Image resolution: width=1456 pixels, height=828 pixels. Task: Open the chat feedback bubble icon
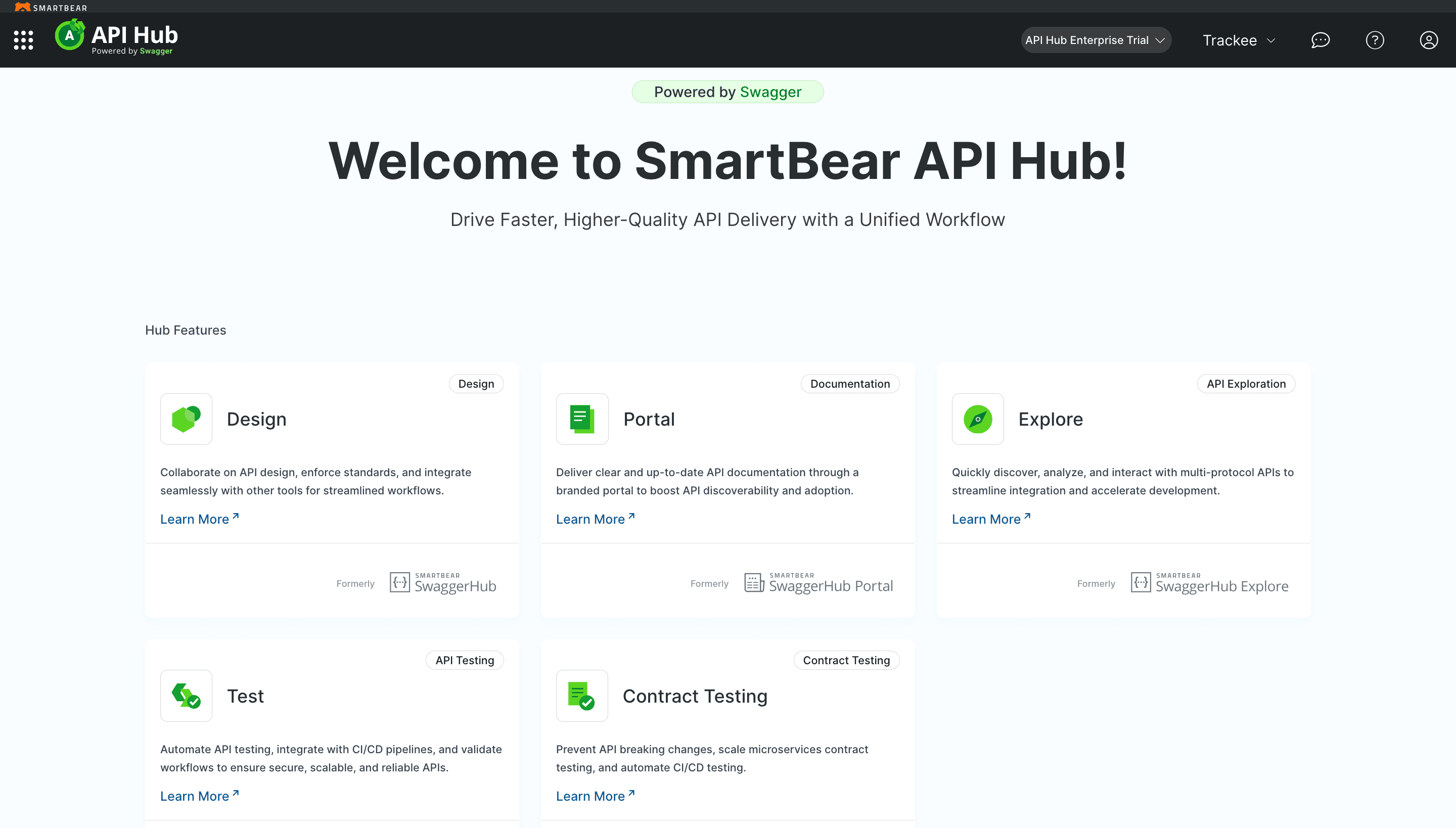point(1320,40)
